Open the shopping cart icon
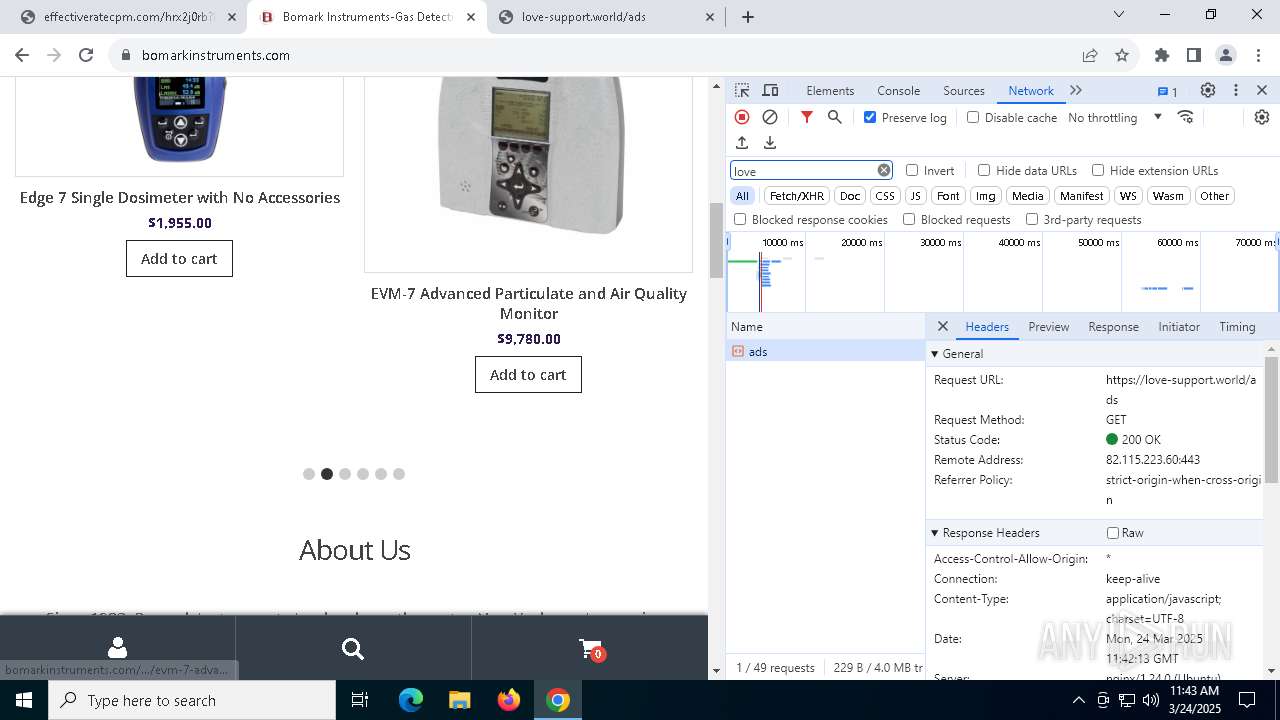1280x720 pixels. (591, 649)
